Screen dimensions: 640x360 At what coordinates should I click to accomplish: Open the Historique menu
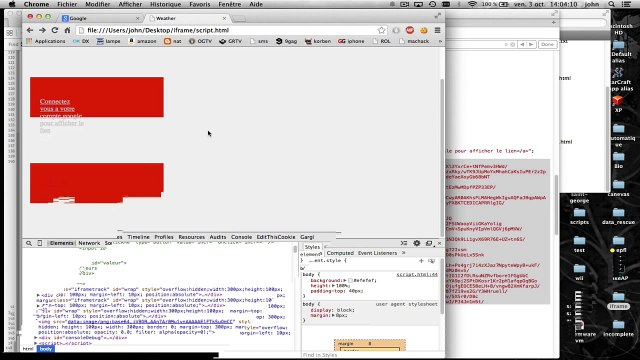pos(165,4)
